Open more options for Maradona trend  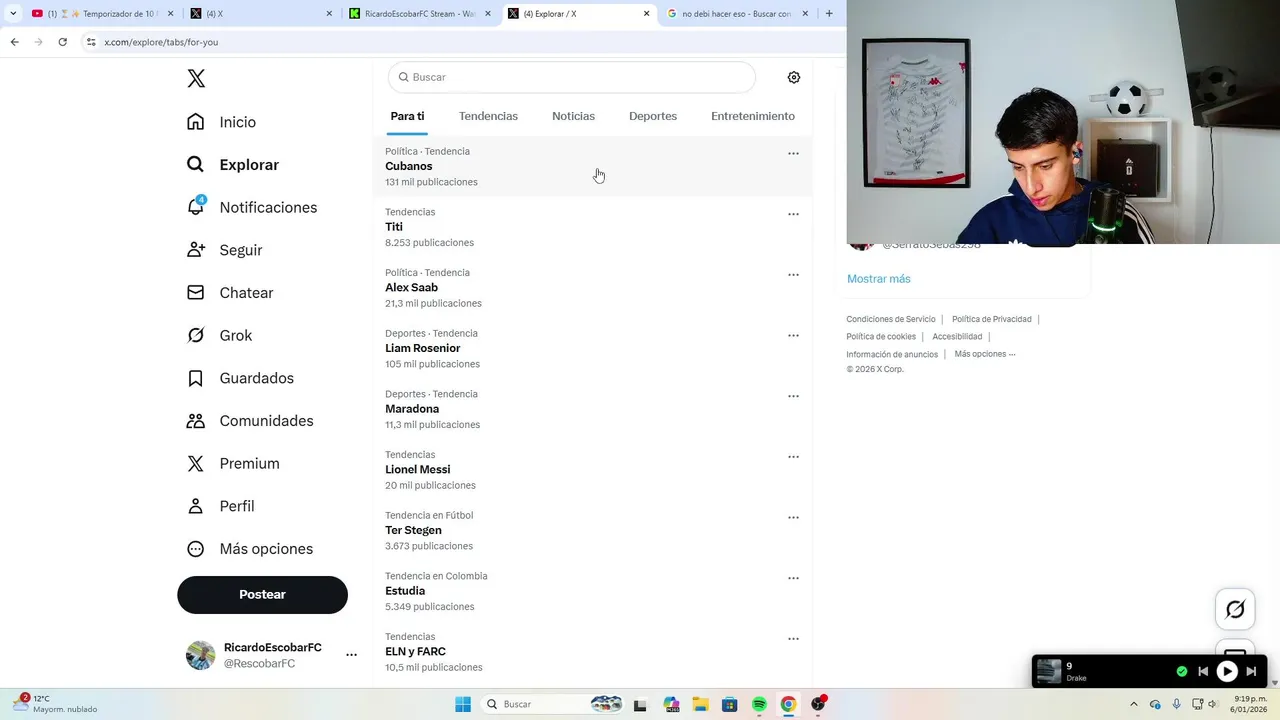(793, 396)
